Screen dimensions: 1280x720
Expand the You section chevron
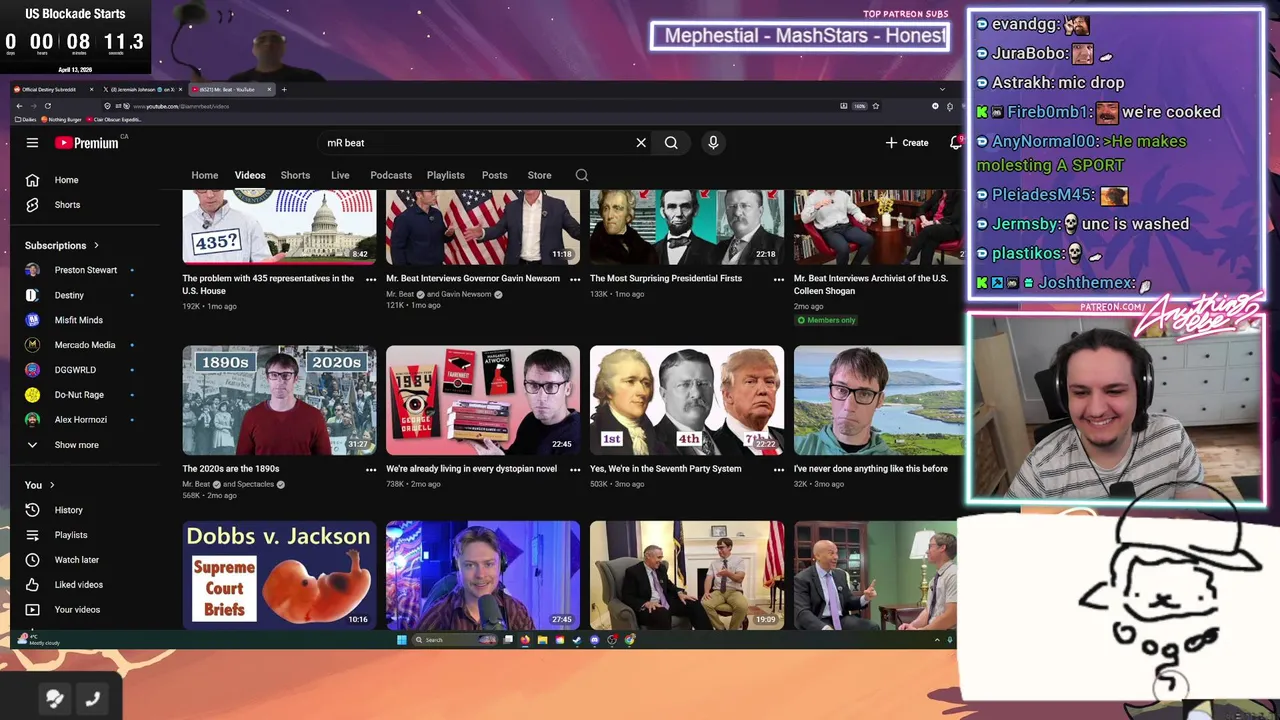tap(52, 485)
